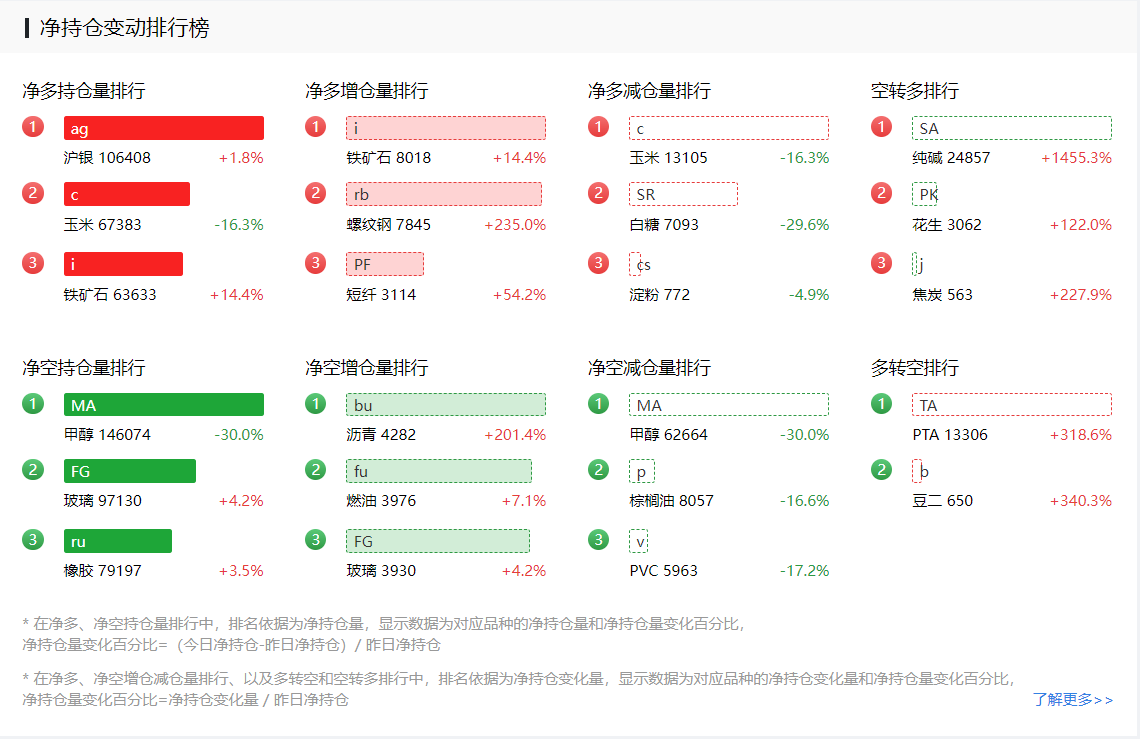Click the TA tag under 多转空排行
This screenshot has height=739, width=1140.
click(1011, 404)
